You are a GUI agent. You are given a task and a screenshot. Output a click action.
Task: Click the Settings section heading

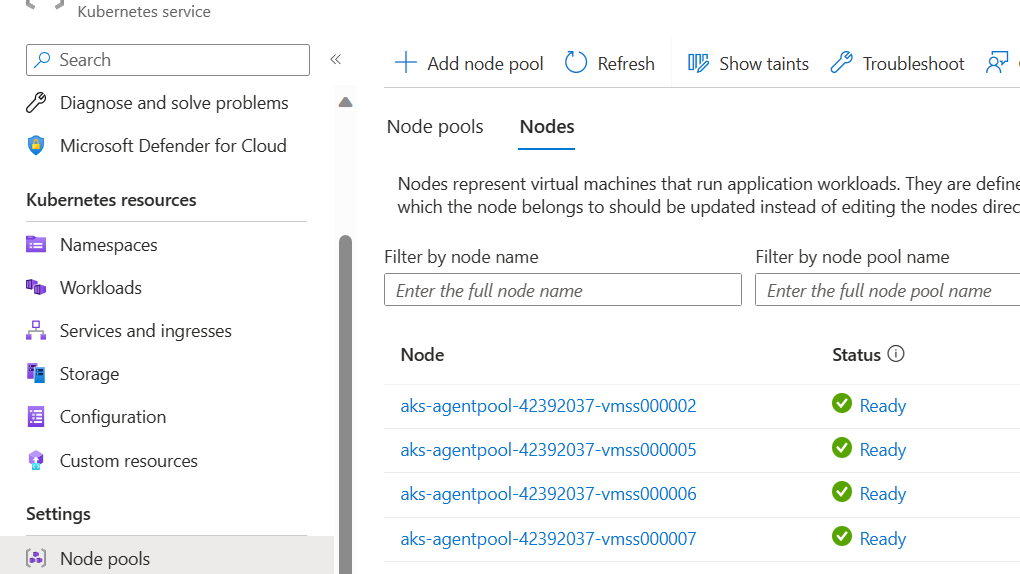tap(58, 514)
